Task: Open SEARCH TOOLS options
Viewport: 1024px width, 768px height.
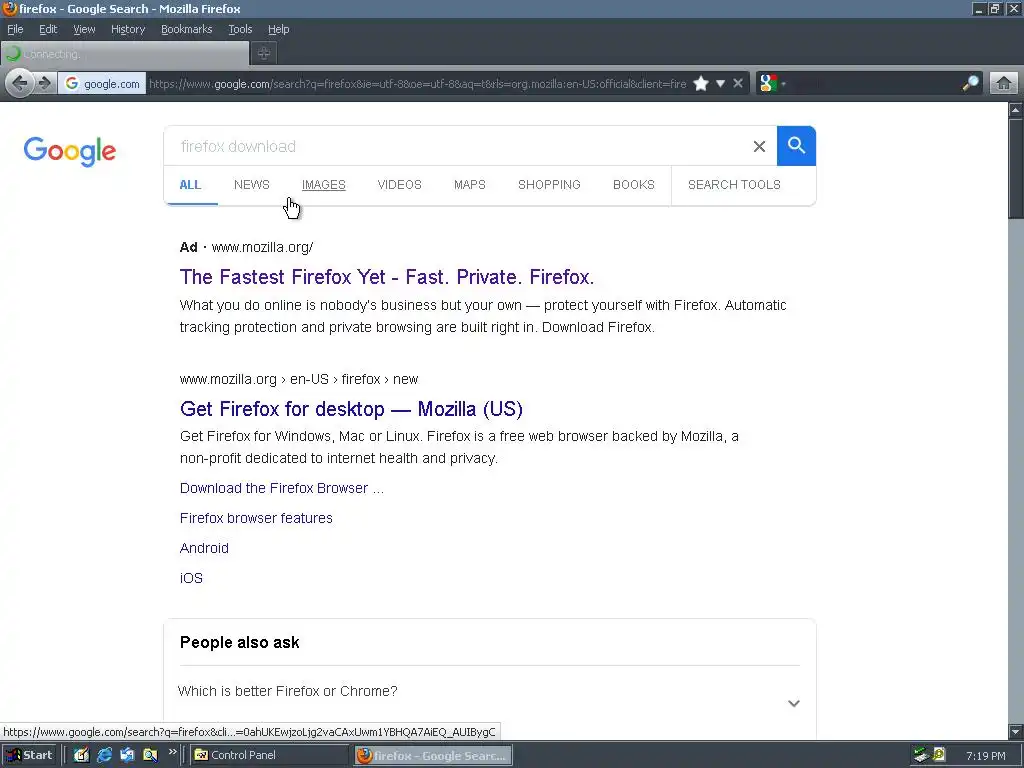Action: point(734,185)
